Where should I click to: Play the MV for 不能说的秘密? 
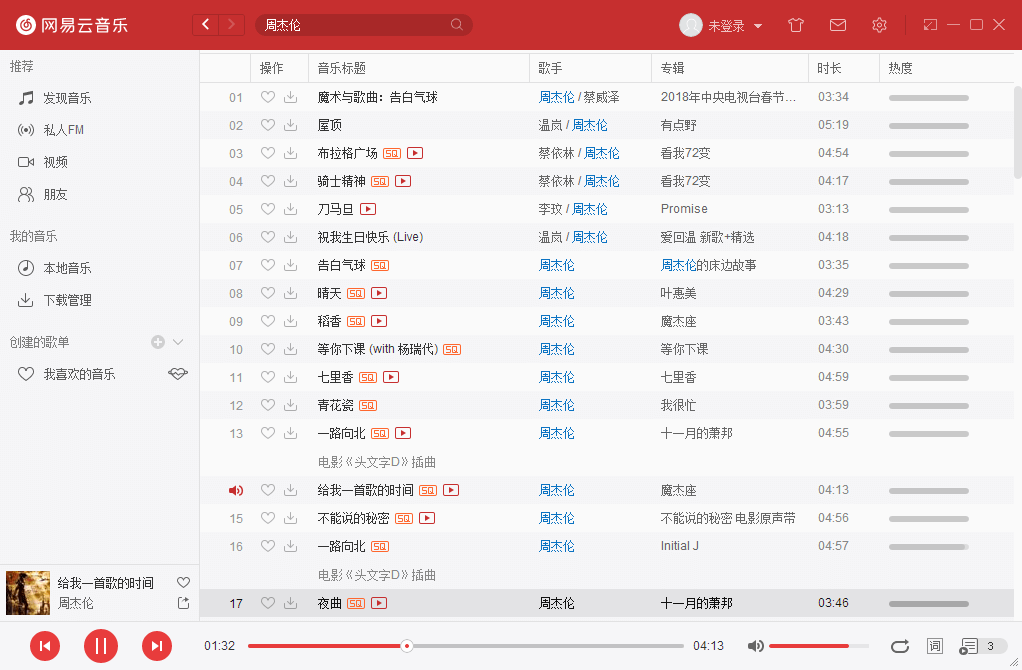(x=427, y=518)
